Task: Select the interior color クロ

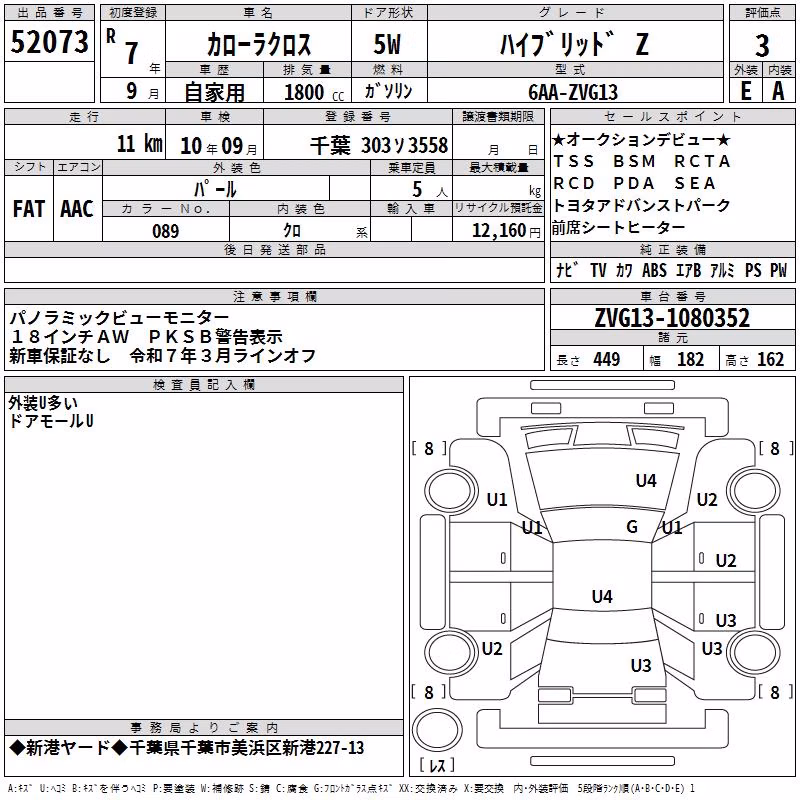Action: [x=292, y=231]
